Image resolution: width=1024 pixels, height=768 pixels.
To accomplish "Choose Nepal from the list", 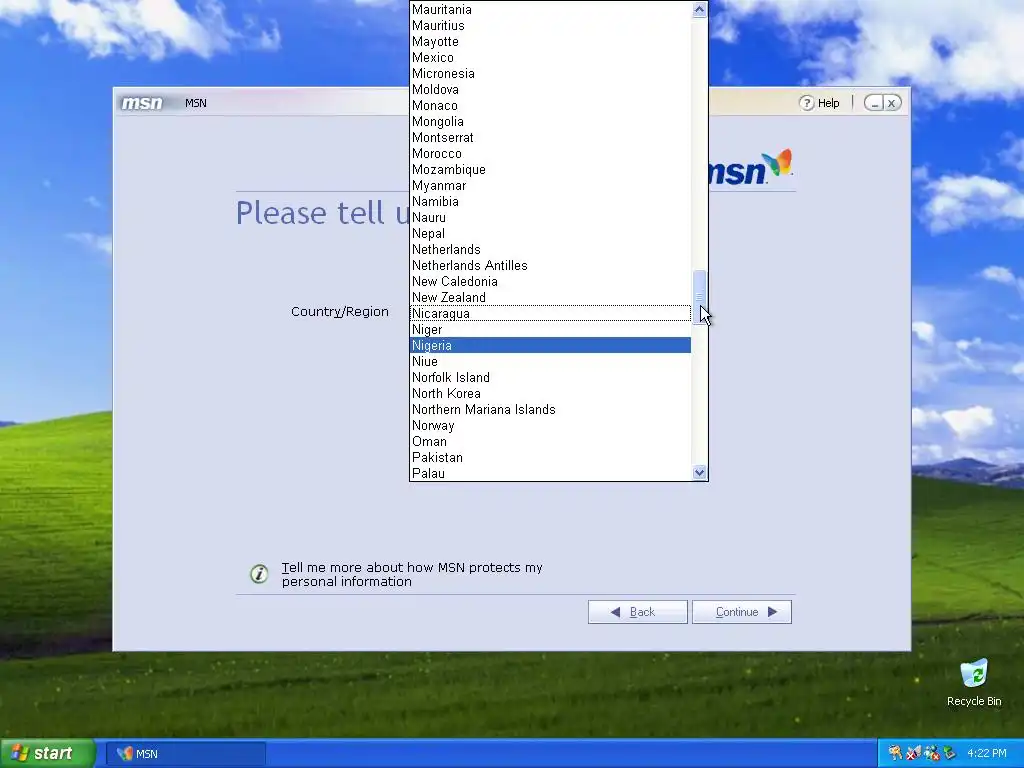I will pyautogui.click(x=551, y=234).
